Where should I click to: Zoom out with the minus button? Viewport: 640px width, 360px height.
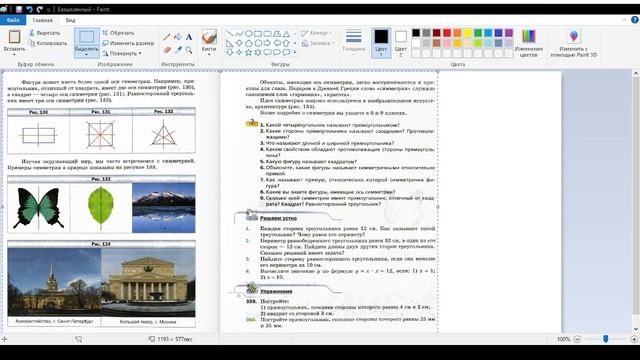click(x=577, y=339)
